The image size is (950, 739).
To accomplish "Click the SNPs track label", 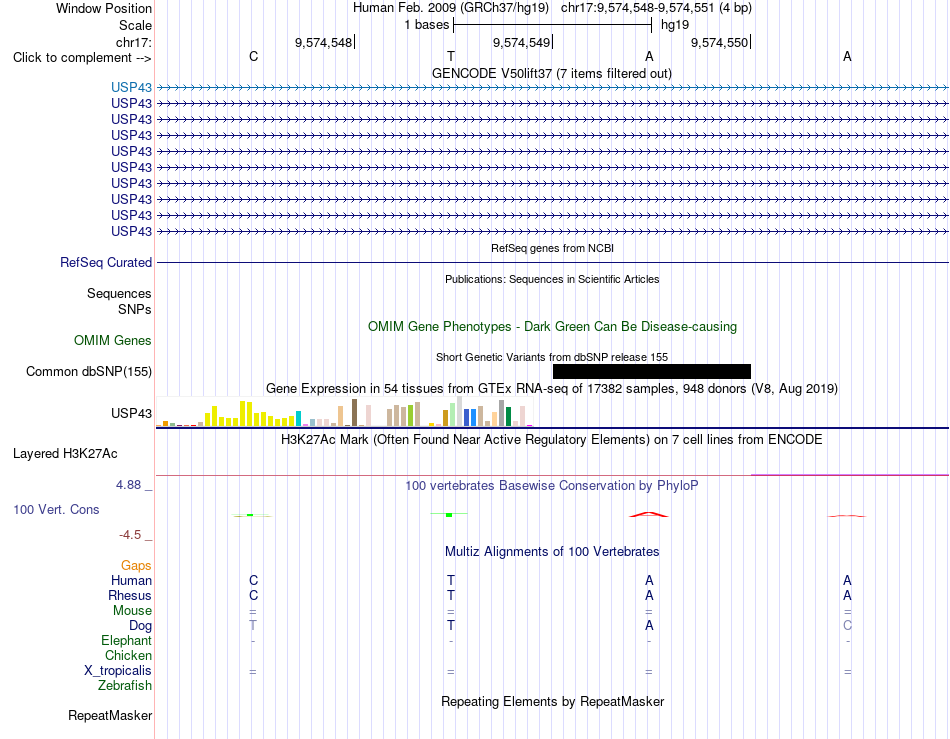I will click(135, 309).
